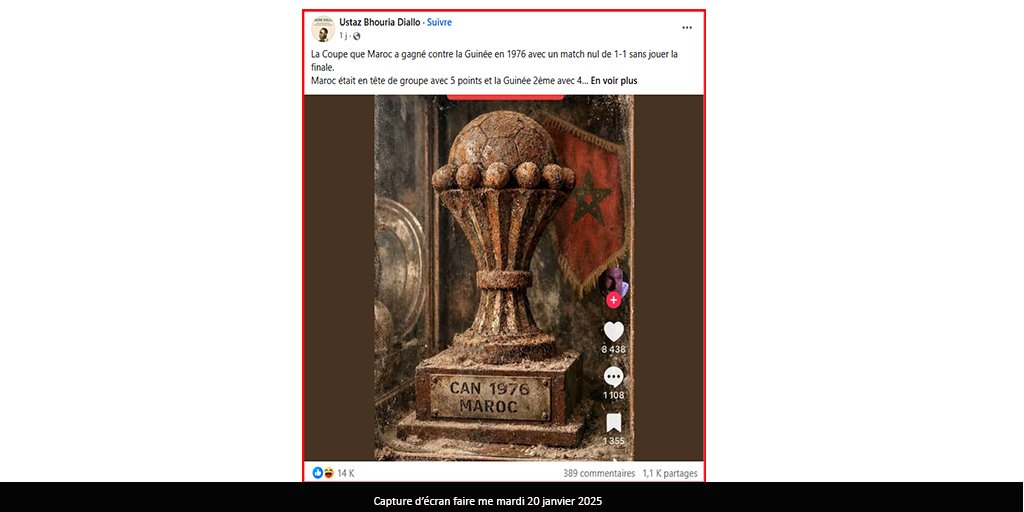Viewport: 1024px width, 512px height.
Task: Expand post text with En voir plus
Action: [615, 81]
